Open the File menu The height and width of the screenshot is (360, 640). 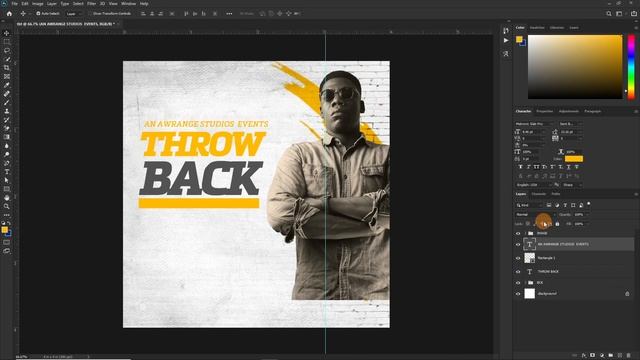tap(15, 3)
